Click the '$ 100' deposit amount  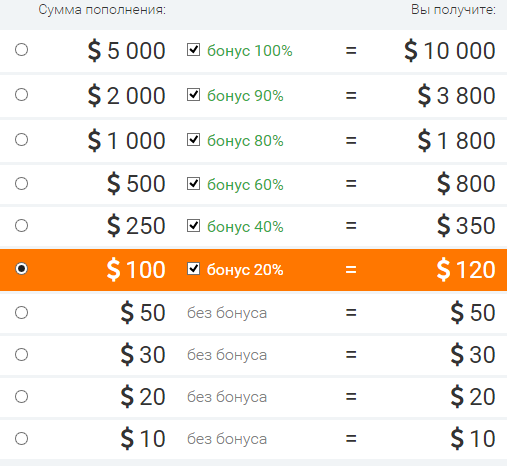click(x=136, y=269)
